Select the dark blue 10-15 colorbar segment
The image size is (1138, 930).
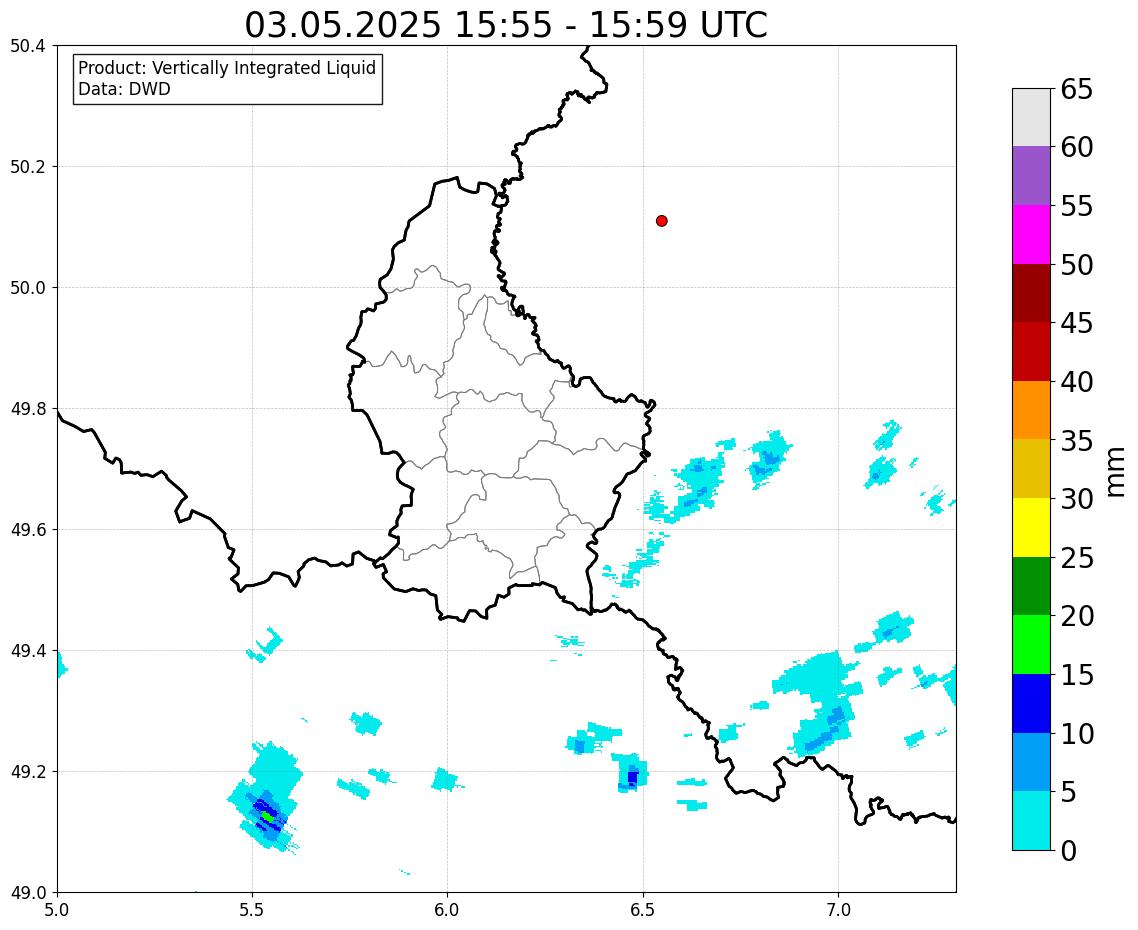point(1031,703)
